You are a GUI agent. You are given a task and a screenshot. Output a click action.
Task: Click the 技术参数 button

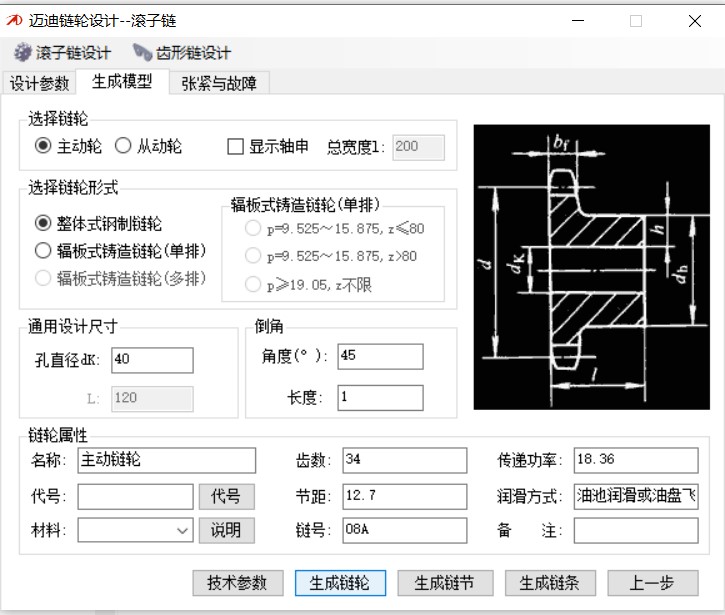click(x=238, y=583)
